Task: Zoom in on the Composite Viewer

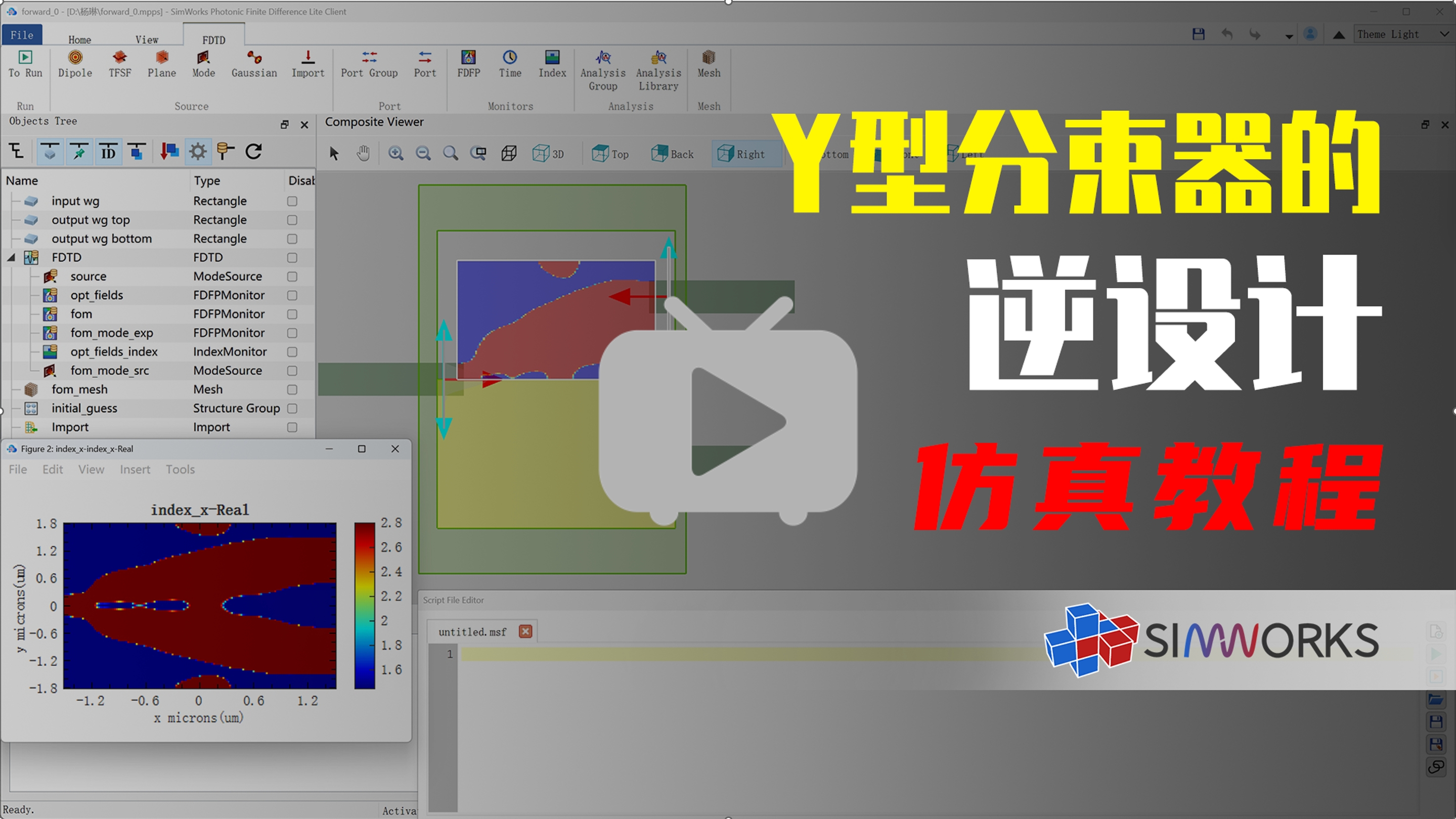Action: tap(395, 154)
